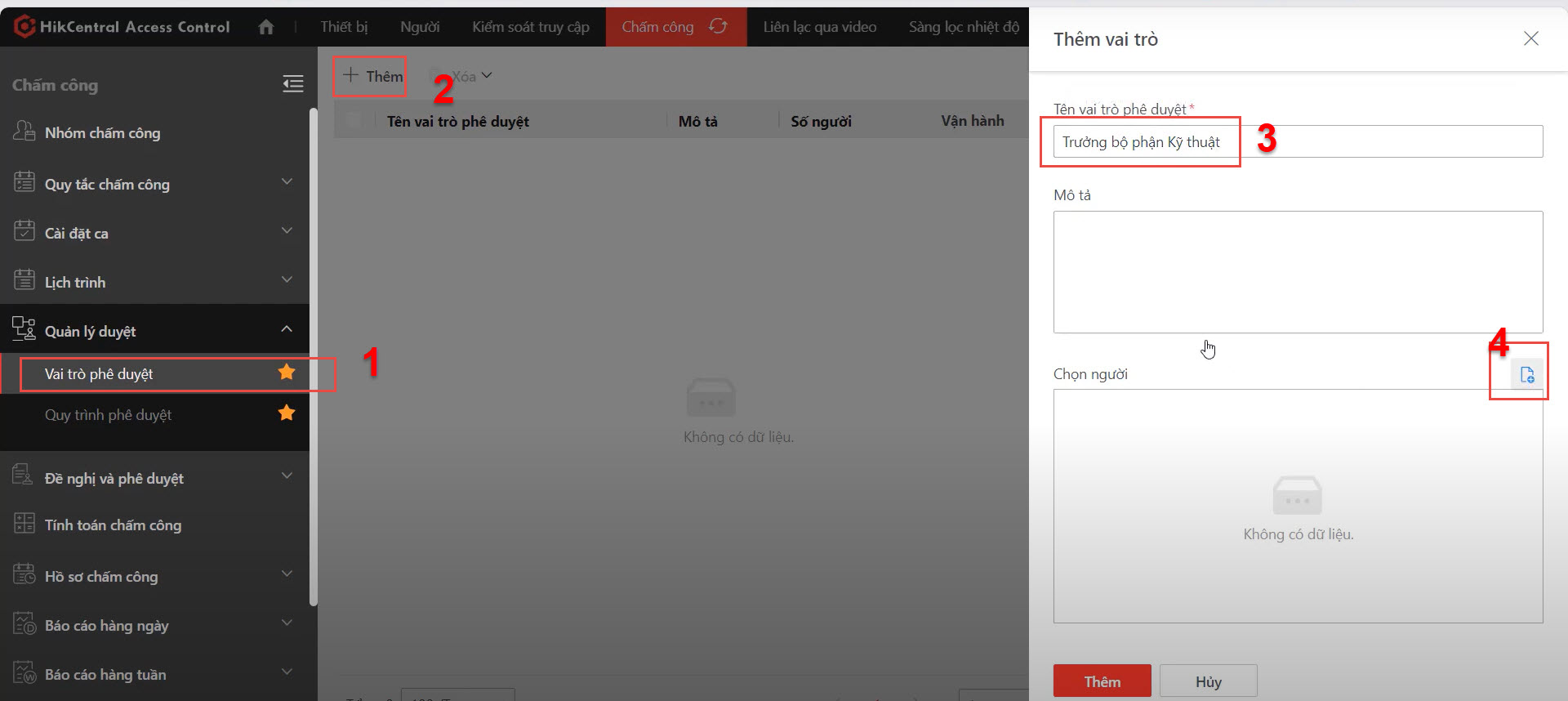Click the home icon in top bar

(x=265, y=27)
